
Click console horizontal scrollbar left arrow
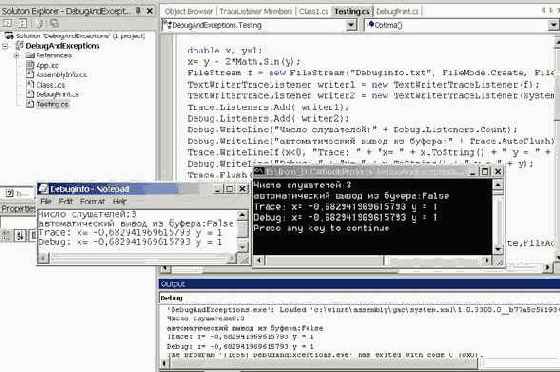pyautogui.click(x=260, y=261)
